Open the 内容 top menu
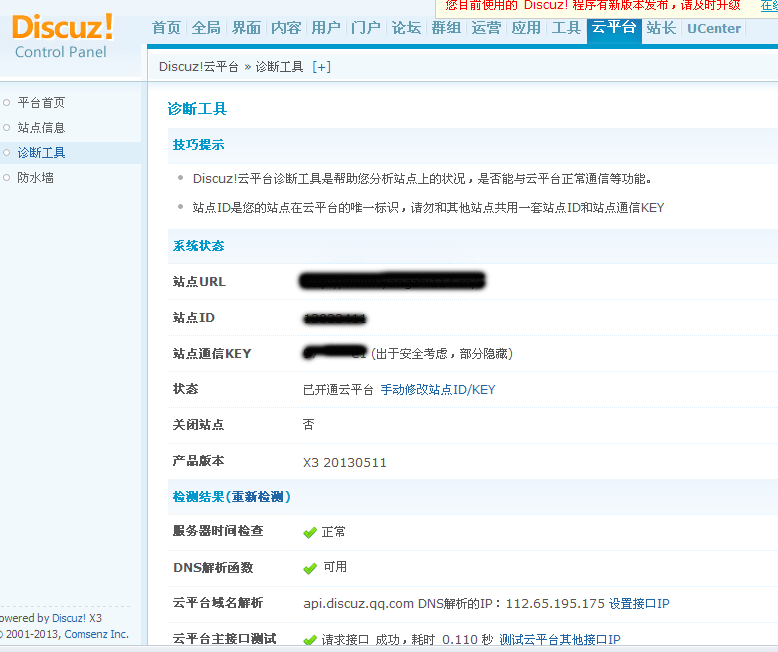778x652 pixels. tap(286, 28)
